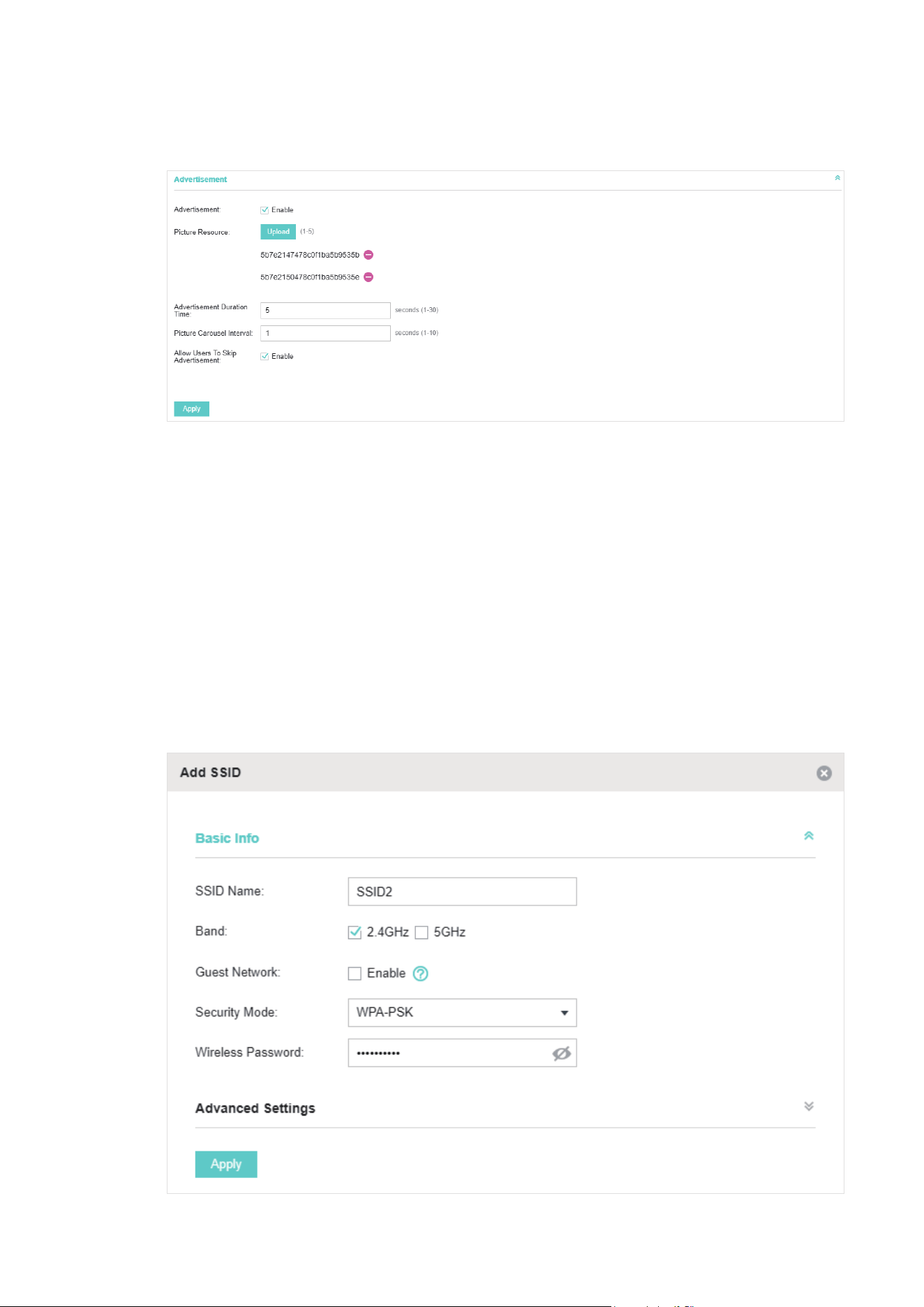Screen dimensions: 924x1307
Task: Focus the Picture Carousel Interval field
Action: pos(325,333)
